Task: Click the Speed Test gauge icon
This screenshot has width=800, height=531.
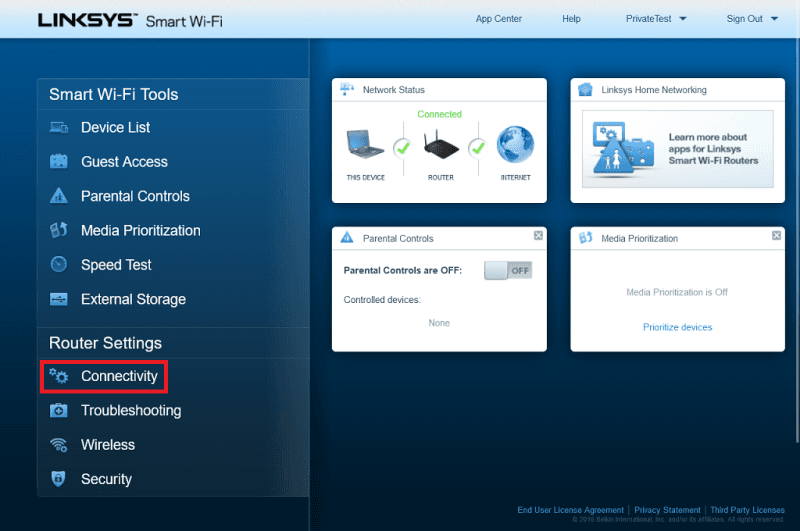Action: tap(59, 265)
